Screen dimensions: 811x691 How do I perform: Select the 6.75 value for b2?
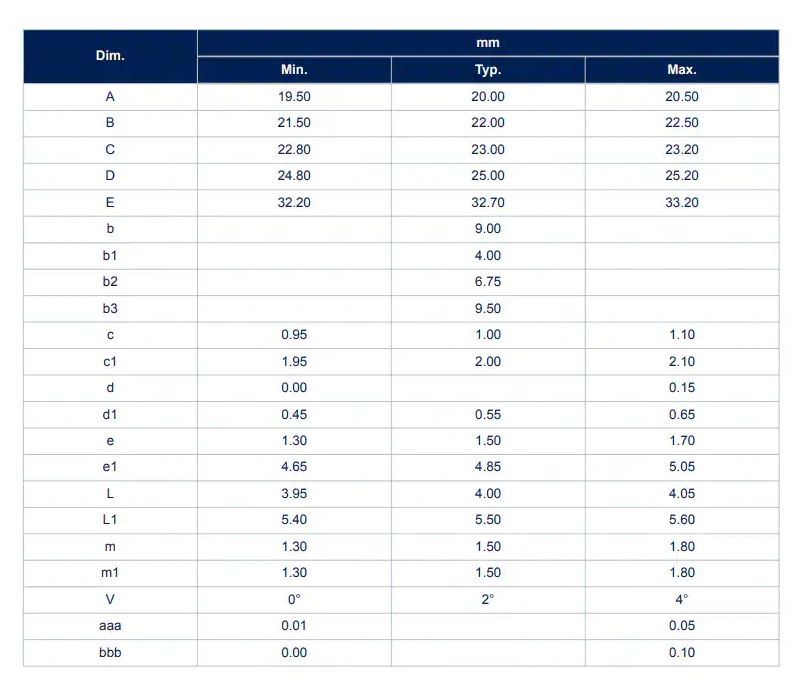[487, 282]
